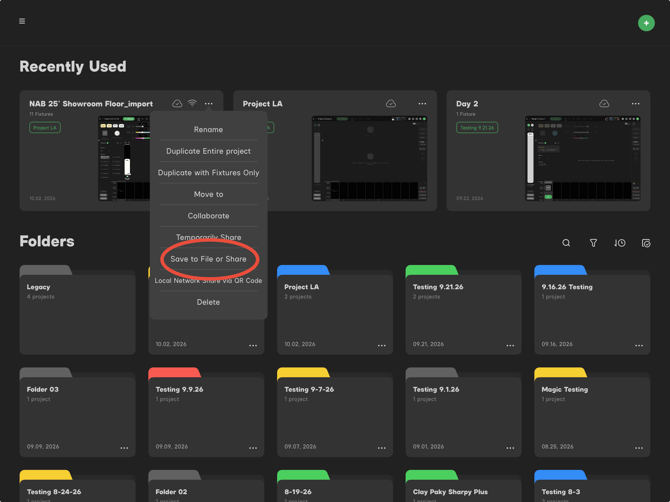Click the green add project button

point(646,23)
